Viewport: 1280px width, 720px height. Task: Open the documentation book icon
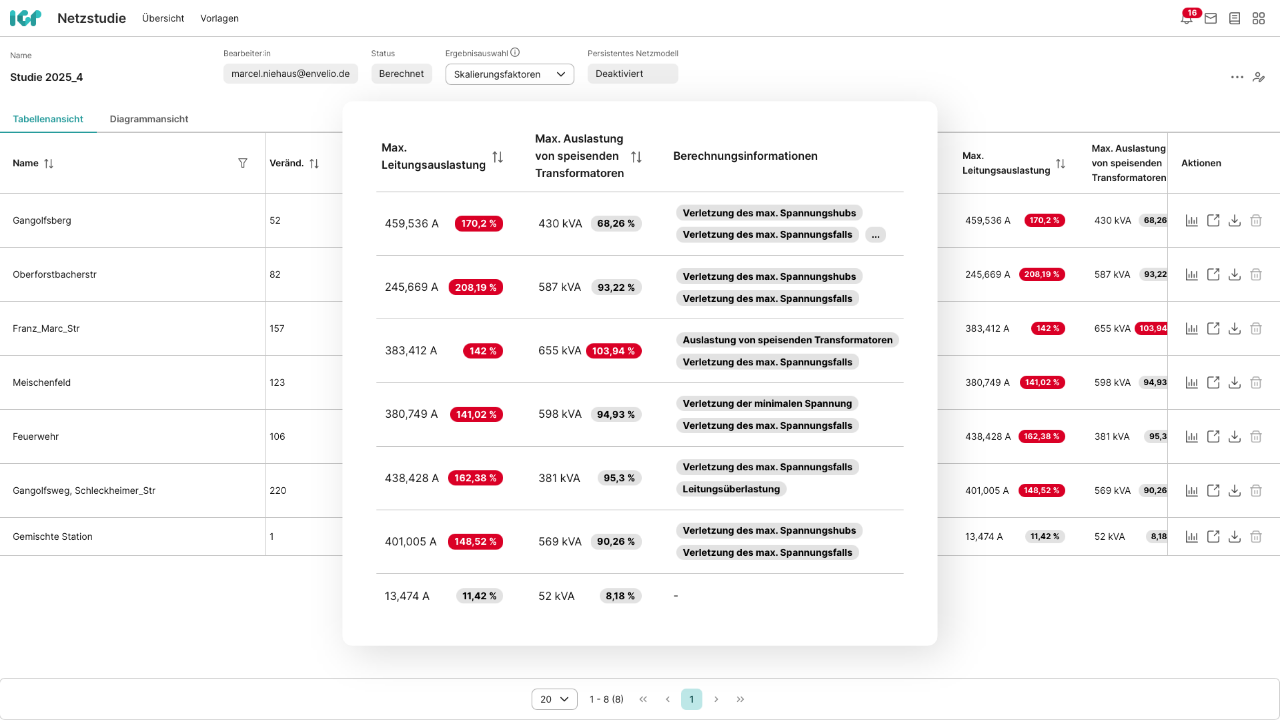[x=1235, y=18]
